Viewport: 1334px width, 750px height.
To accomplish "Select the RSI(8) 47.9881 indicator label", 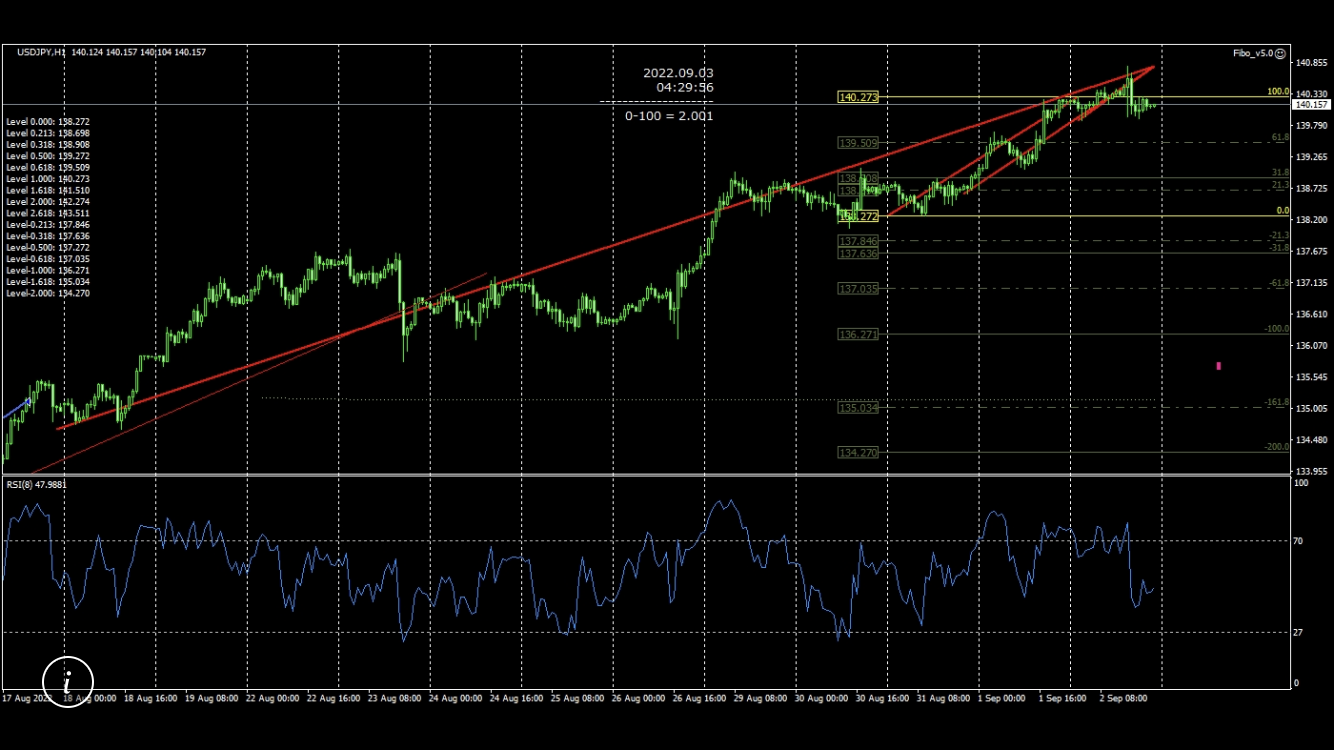I will [37, 484].
